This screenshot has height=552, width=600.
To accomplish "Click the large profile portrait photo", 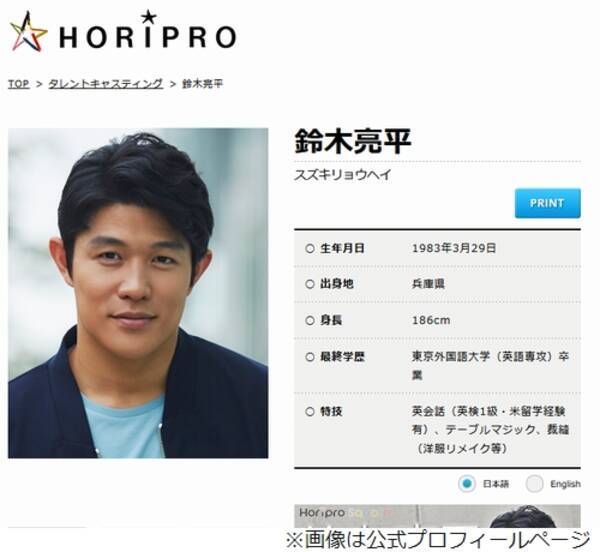I will click(x=138, y=293).
